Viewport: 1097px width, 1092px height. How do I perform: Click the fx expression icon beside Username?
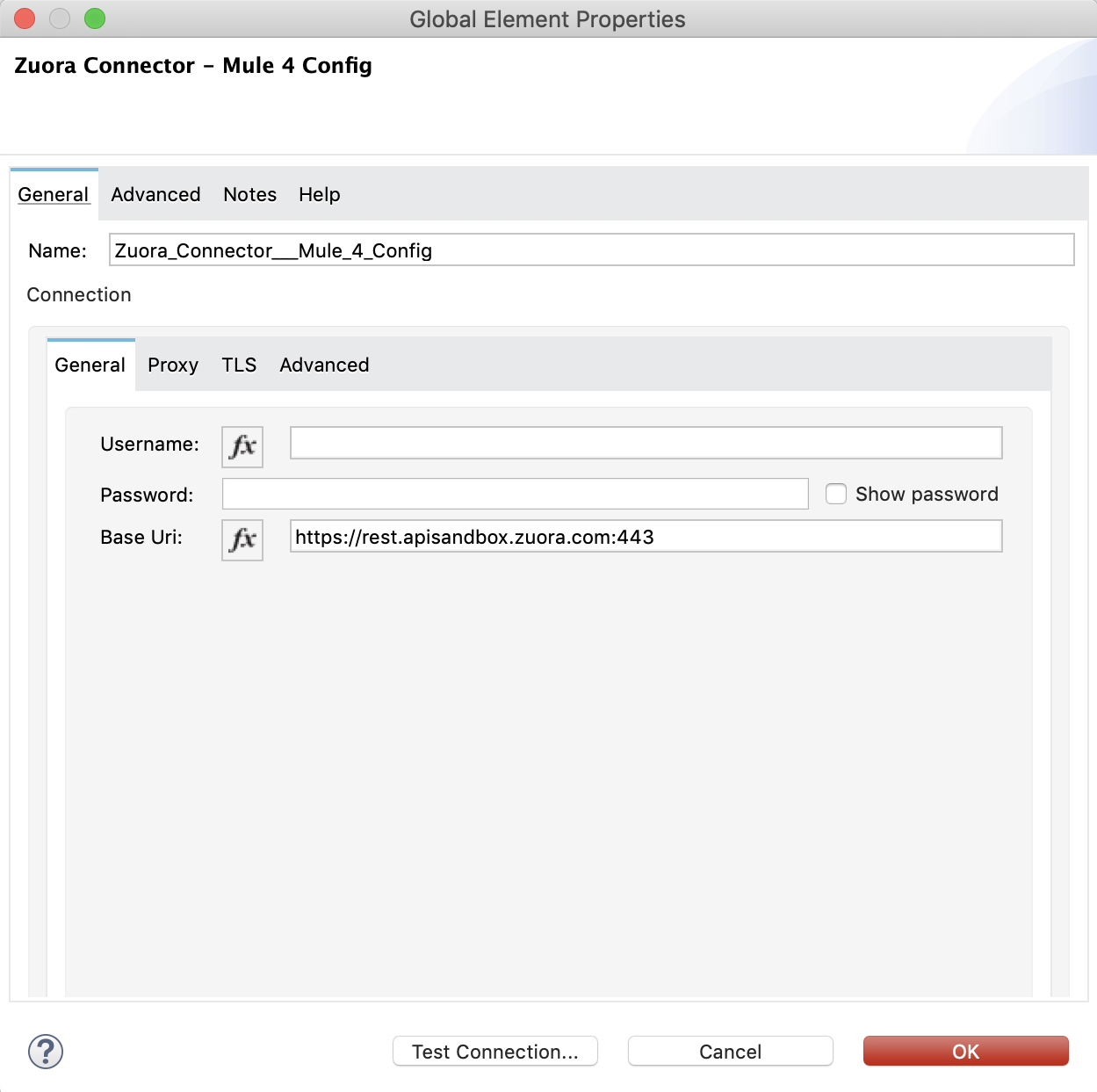(242, 446)
